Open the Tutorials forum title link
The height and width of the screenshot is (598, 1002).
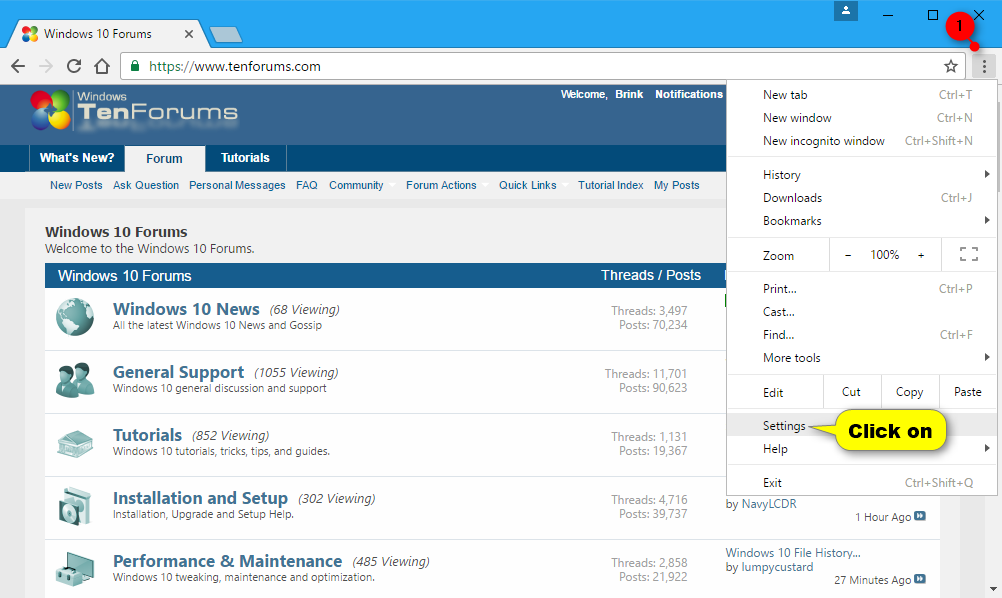pyautogui.click(x=147, y=435)
